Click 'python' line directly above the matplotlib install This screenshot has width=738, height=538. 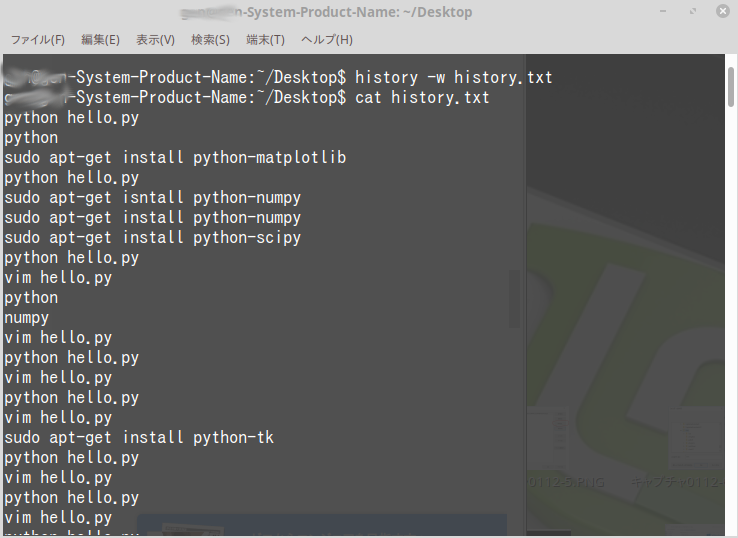click(31, 138)
